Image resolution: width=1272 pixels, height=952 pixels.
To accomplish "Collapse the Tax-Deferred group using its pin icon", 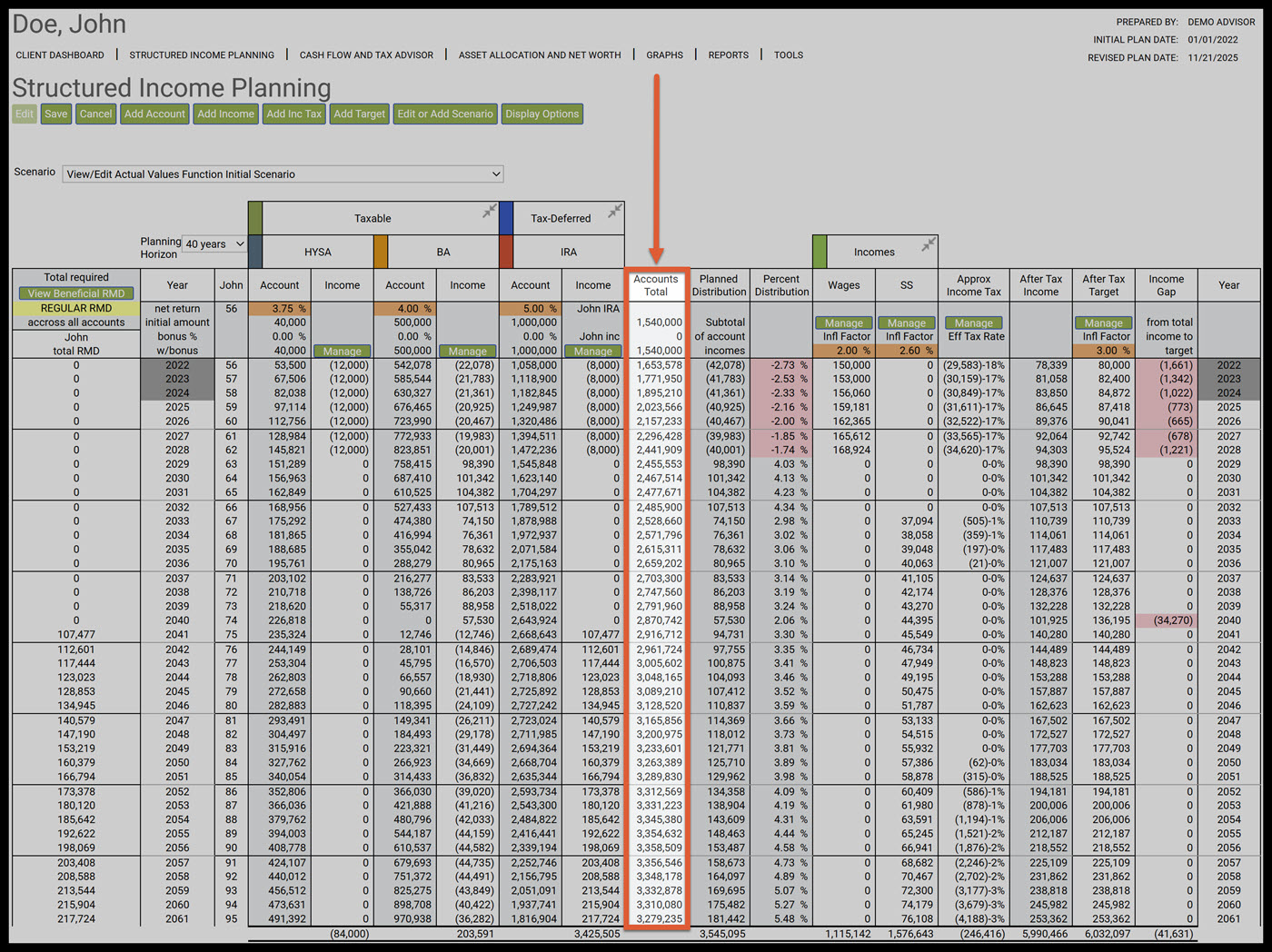I will (614, 211).
